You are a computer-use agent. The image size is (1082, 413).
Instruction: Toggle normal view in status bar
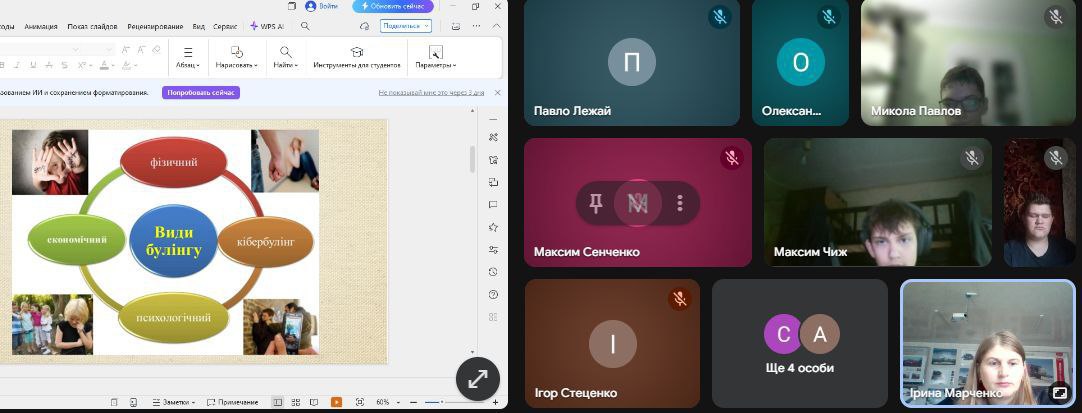tap(278, 402)
